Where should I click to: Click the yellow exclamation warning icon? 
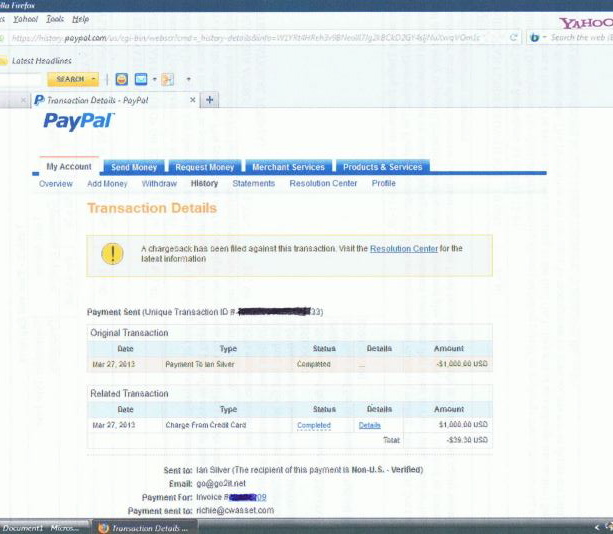pos(113,254)
